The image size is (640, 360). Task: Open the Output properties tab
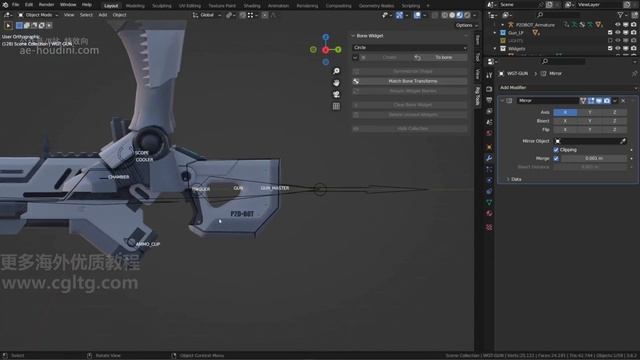tap(489, 100)
